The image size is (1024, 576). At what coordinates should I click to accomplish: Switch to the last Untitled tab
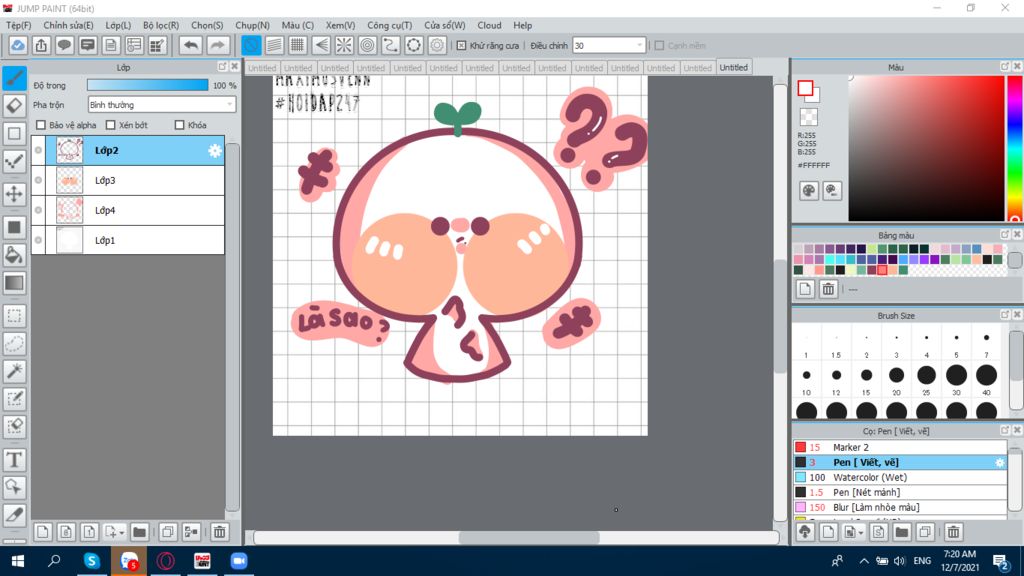click(x=733, y=67)
